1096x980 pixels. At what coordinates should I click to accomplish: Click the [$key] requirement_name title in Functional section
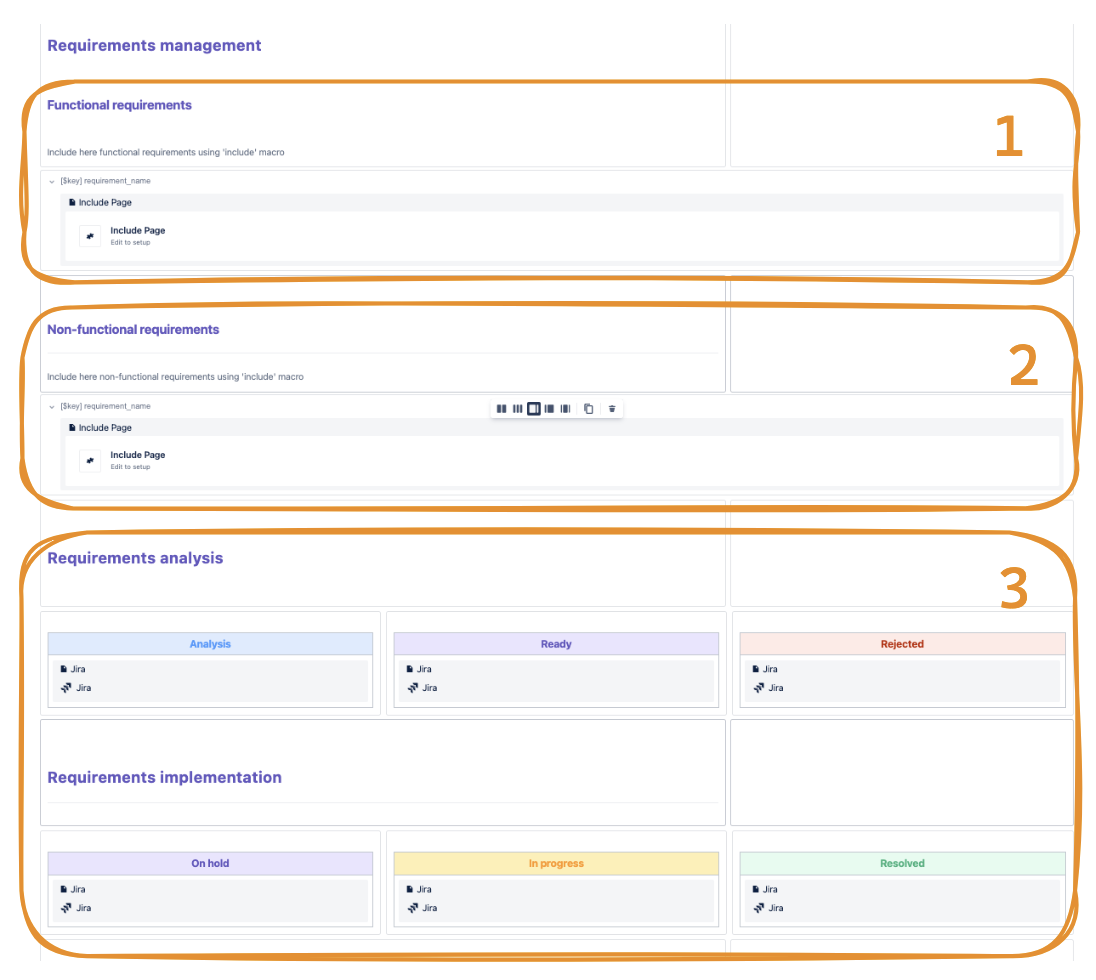[105, 181]
